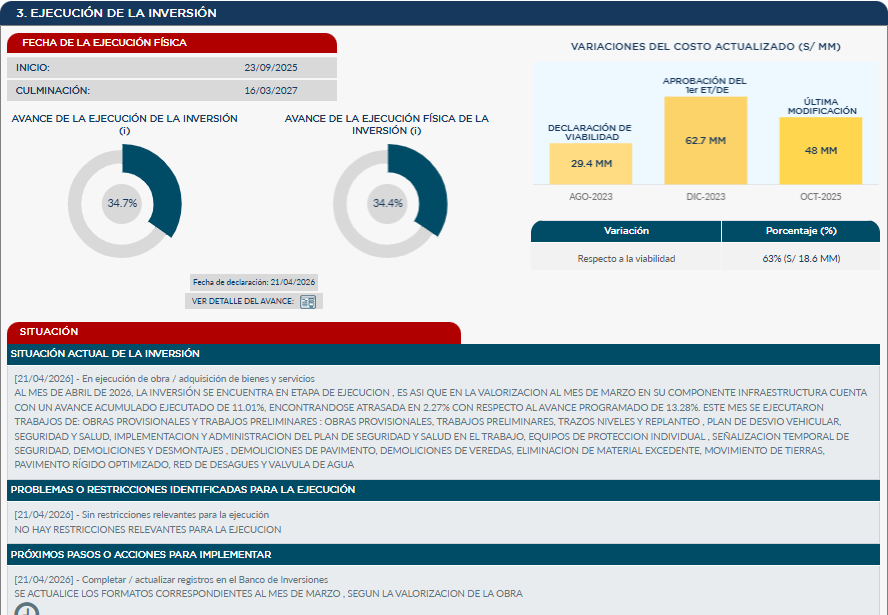This screenshot has height=615, width=888.
Task: Click the Variación column header
Action: (626, 231)
